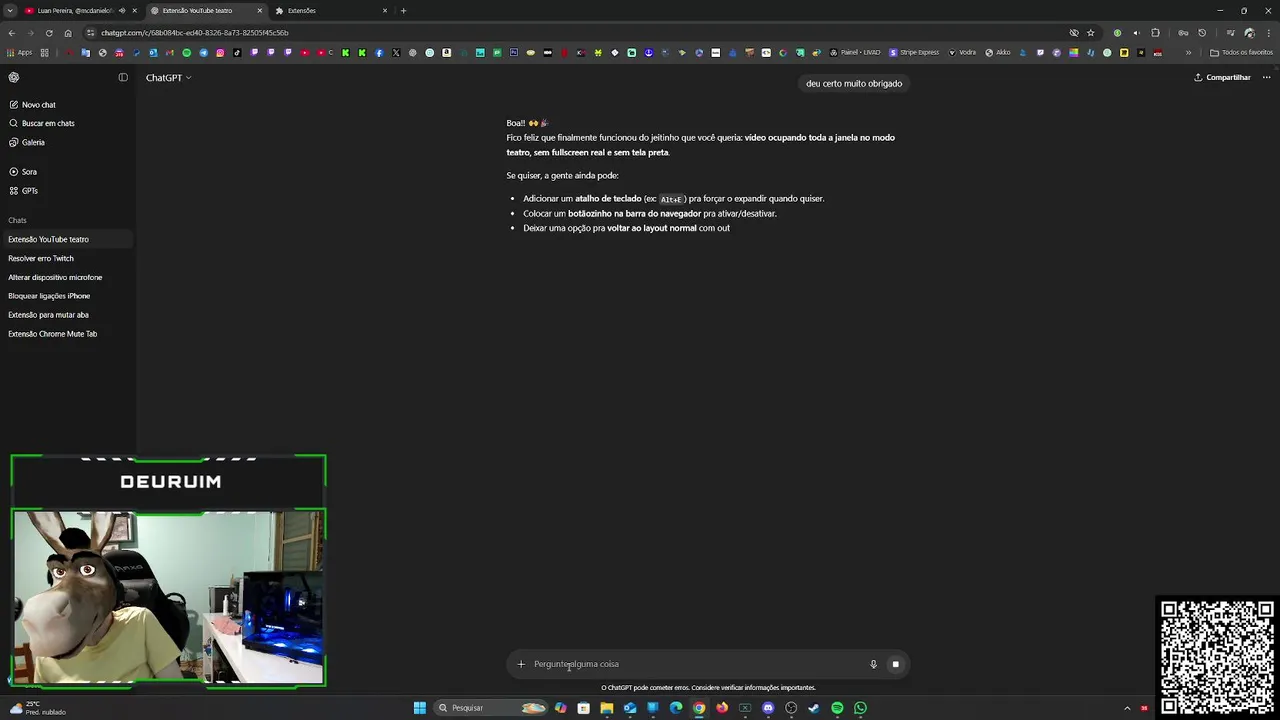Open the chat options three-dot menu
The height and width of the screenshot is (720, 1280).
coord(1266,77)
